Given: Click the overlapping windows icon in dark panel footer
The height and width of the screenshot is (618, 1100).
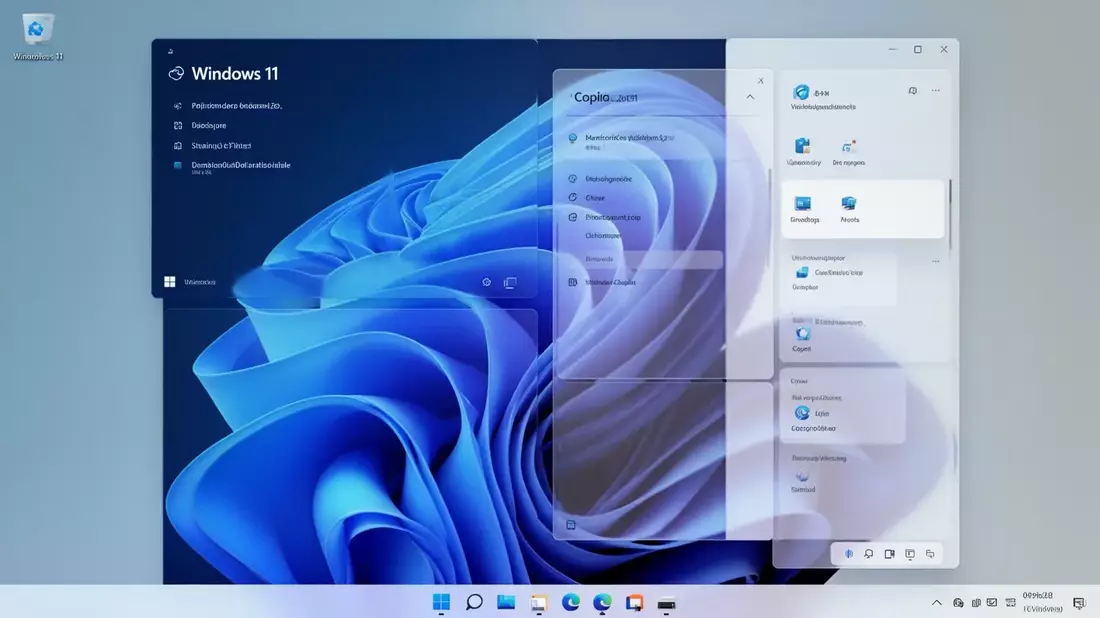Looking at the screenshot, I should [x=510, y=283].
